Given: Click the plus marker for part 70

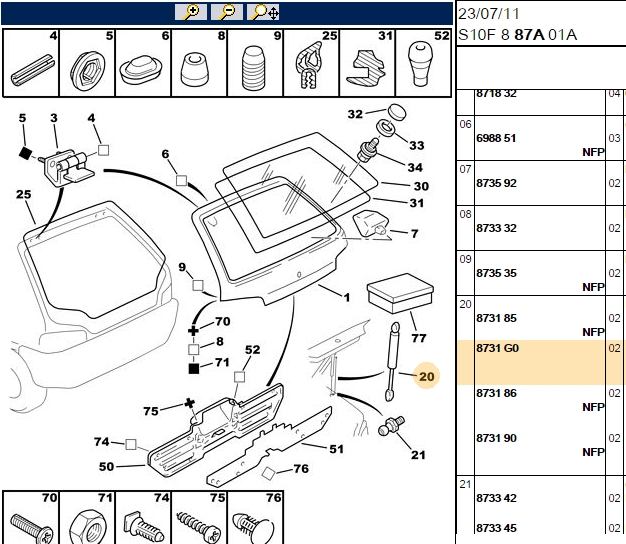Looking at the screenshot, I should coord(193,330).
